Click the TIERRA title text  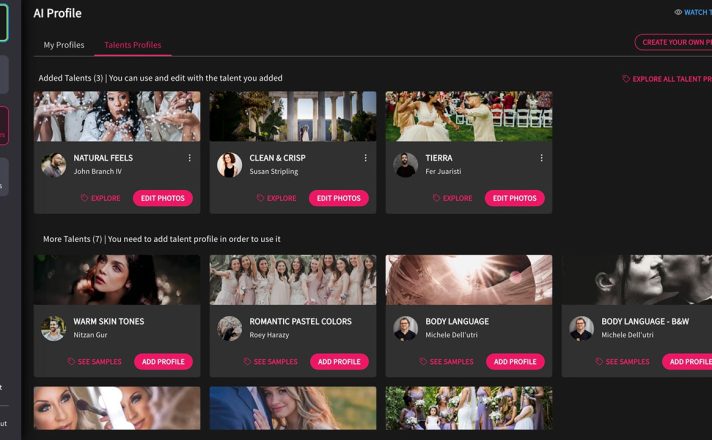(x=439, y=158)
